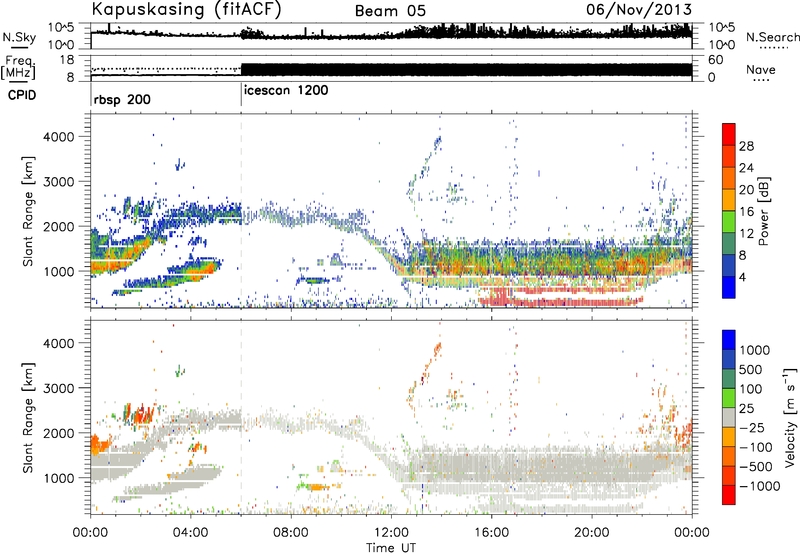
Task: Click the Power [dB] colorbar label
Action: click(x=764, y=211)
